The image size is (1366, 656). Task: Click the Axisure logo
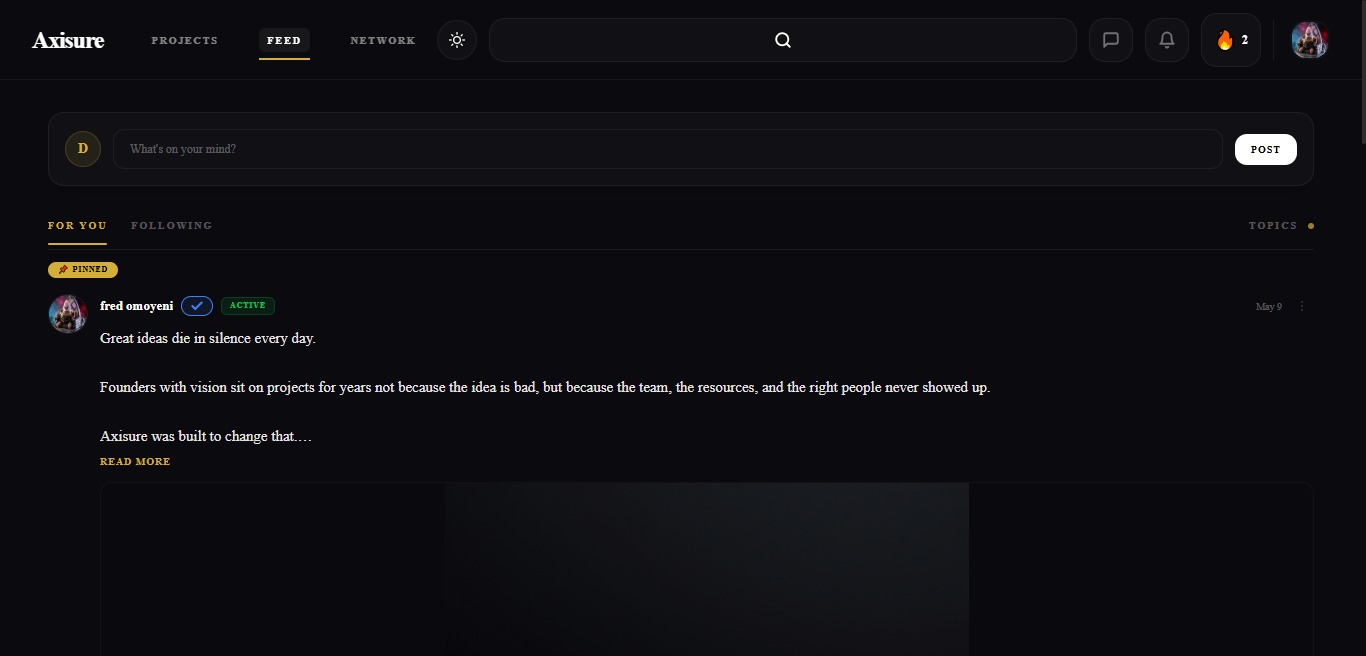(68, 40)
